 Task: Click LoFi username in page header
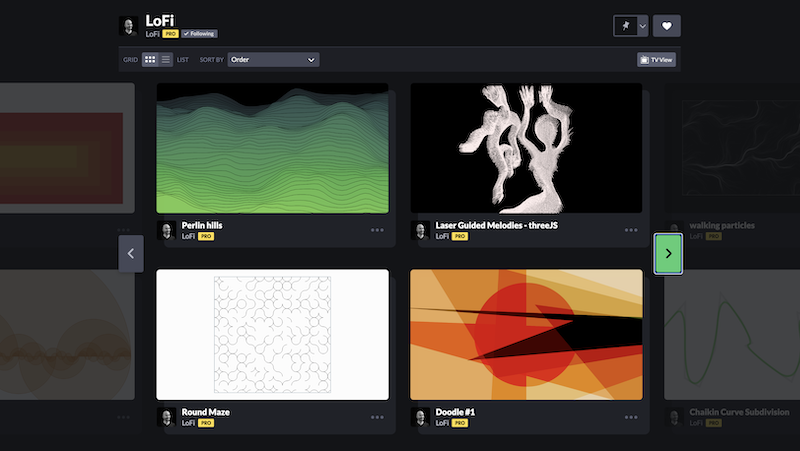click(153, 34)
